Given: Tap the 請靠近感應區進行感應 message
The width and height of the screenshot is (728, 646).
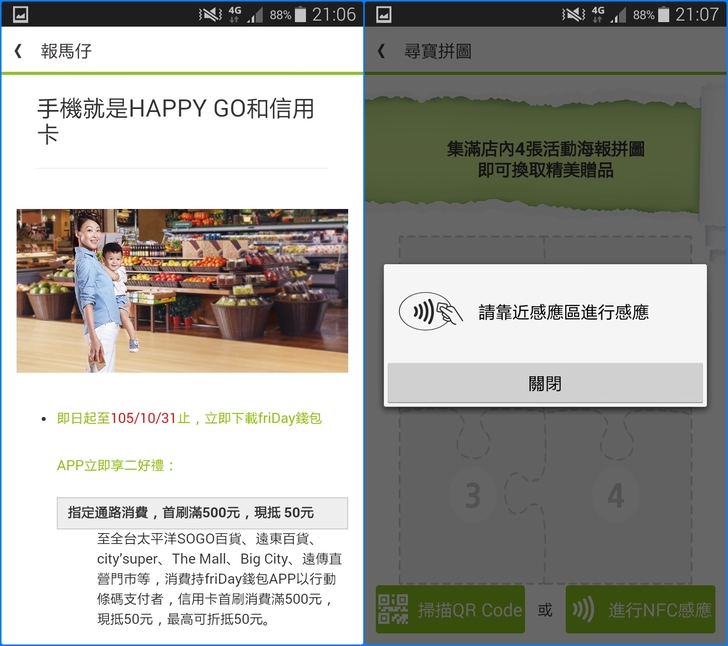Looking at the screenshot, I should (564, 312).
